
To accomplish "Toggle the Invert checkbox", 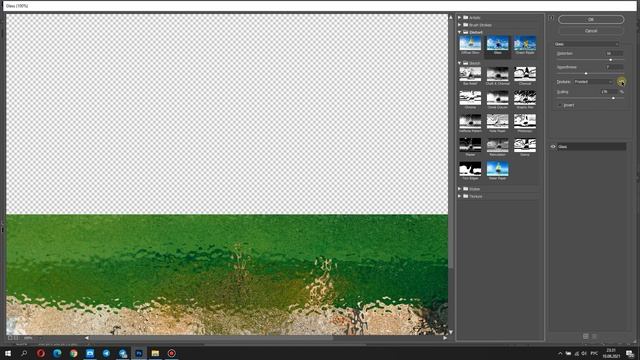I will (x=560, y=105).
